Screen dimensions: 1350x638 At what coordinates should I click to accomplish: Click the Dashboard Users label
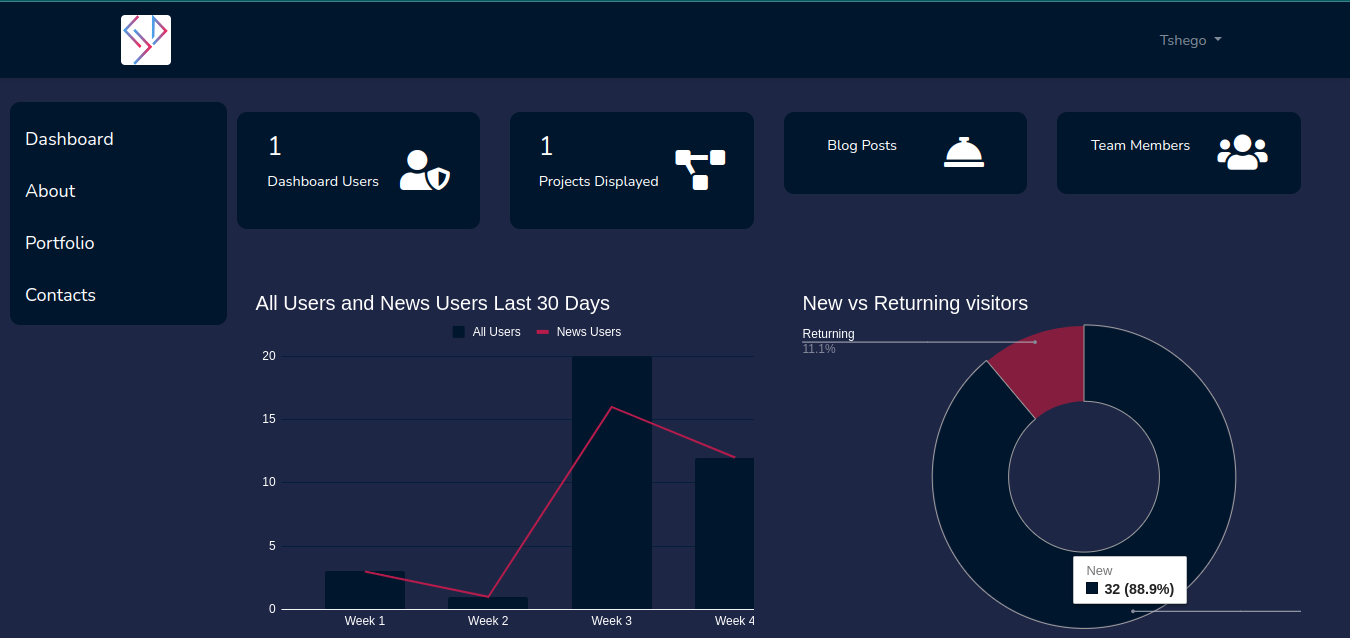point(323,181)
